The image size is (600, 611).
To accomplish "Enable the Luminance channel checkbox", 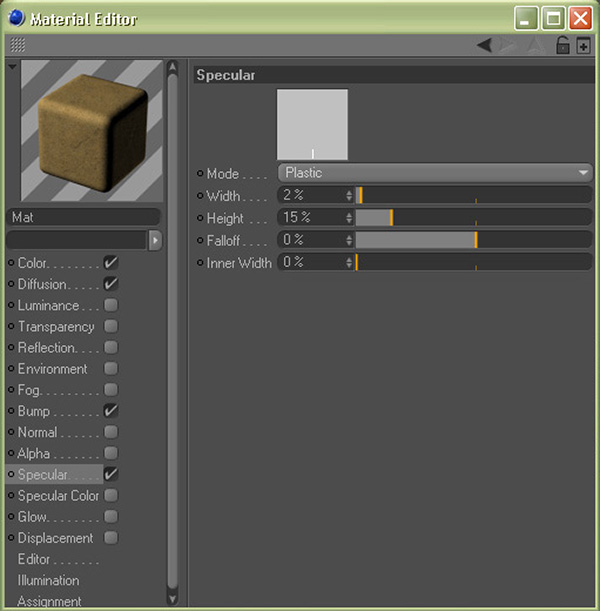I will (111, 305).
